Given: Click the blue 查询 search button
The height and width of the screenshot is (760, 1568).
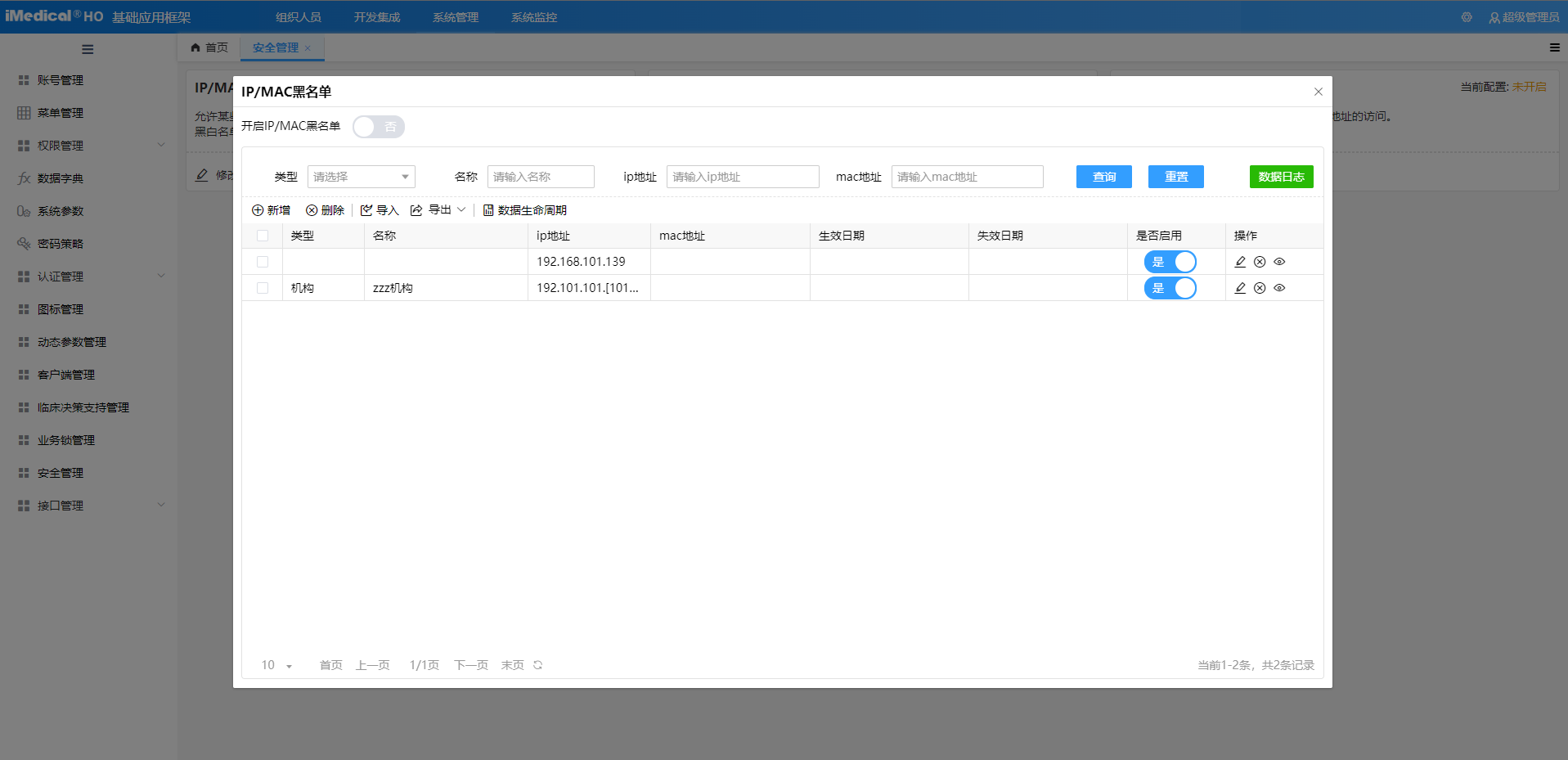Looking at the screenshot, I should click(1103, 177).
